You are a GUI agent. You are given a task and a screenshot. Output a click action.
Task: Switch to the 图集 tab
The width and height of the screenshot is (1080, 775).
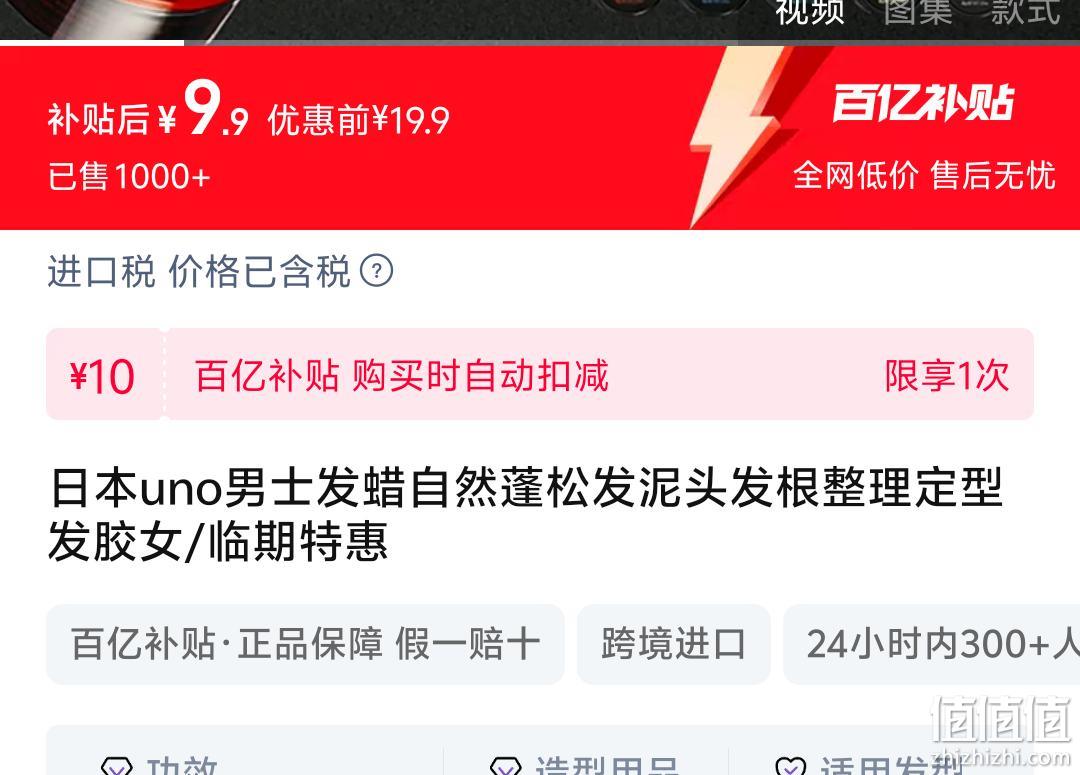917,12
